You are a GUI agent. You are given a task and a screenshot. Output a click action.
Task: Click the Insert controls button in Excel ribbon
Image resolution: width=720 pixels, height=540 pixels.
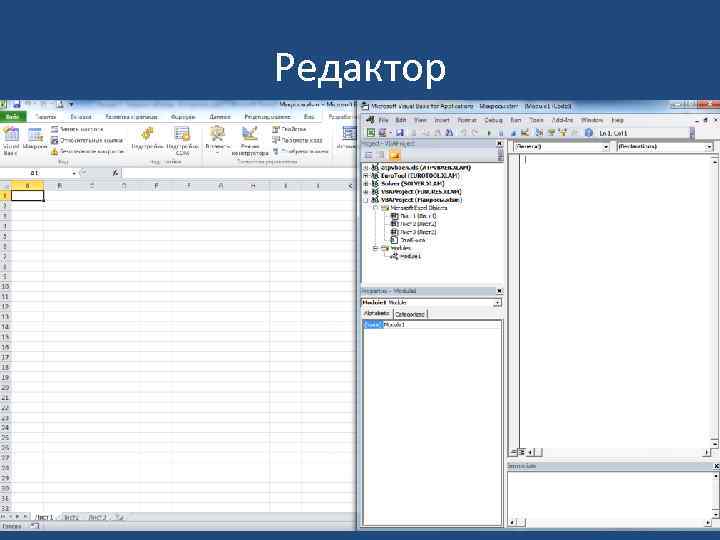[217, 140]
